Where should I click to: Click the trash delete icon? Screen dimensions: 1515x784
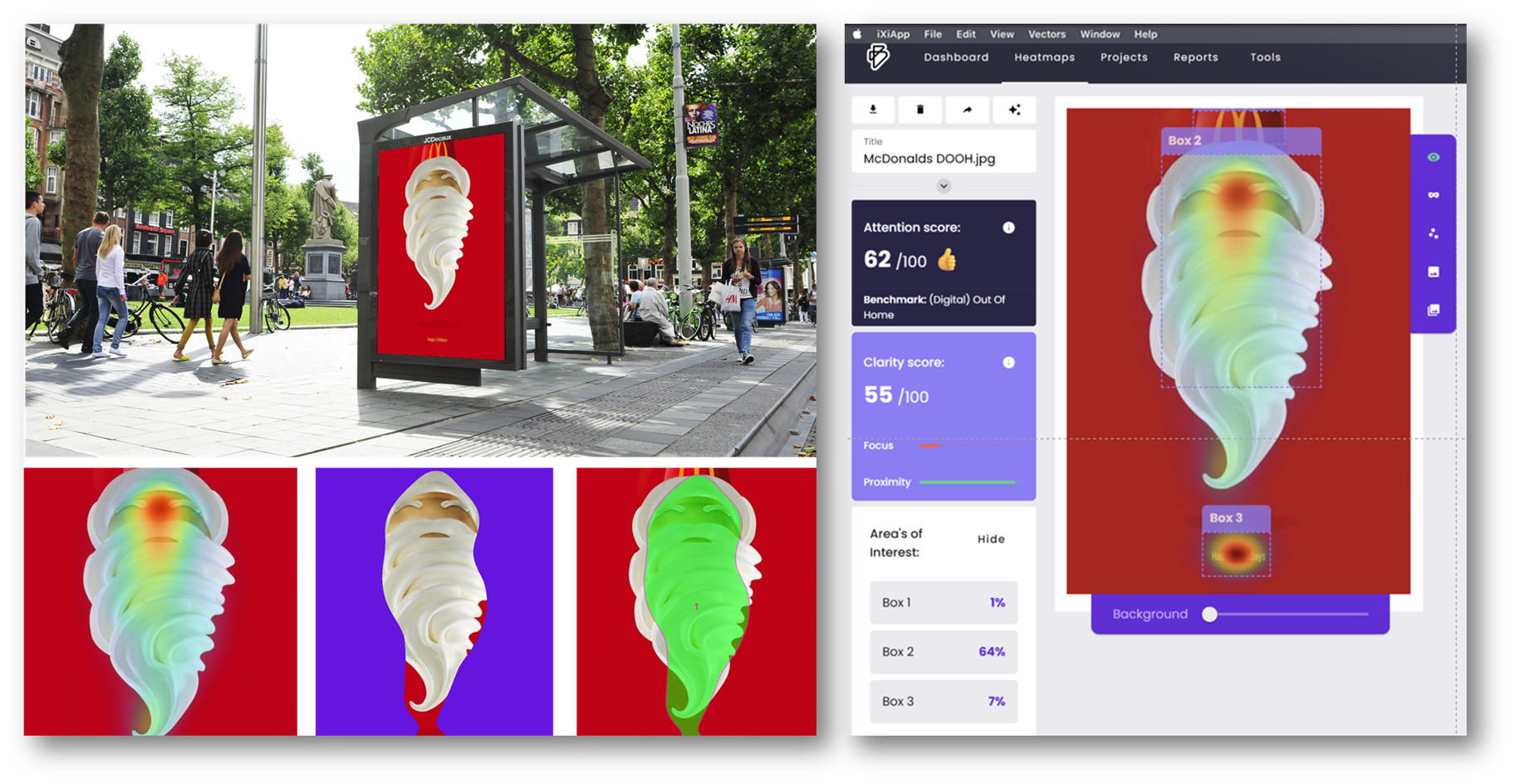click(920, 110)
